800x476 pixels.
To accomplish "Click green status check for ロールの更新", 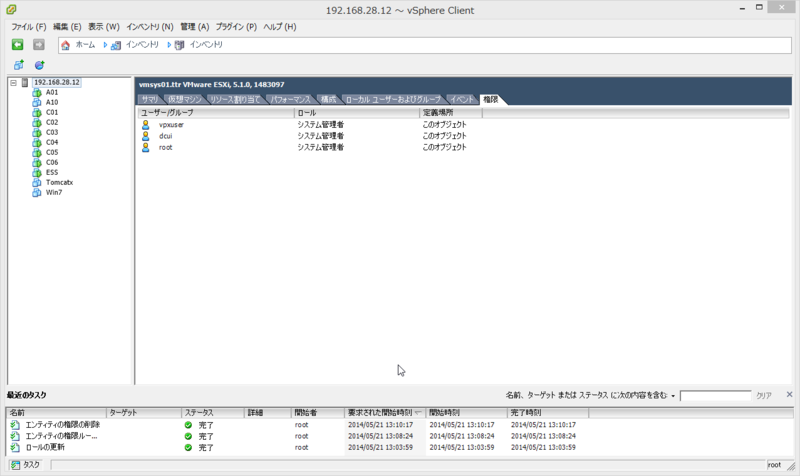I will (188, 447).
